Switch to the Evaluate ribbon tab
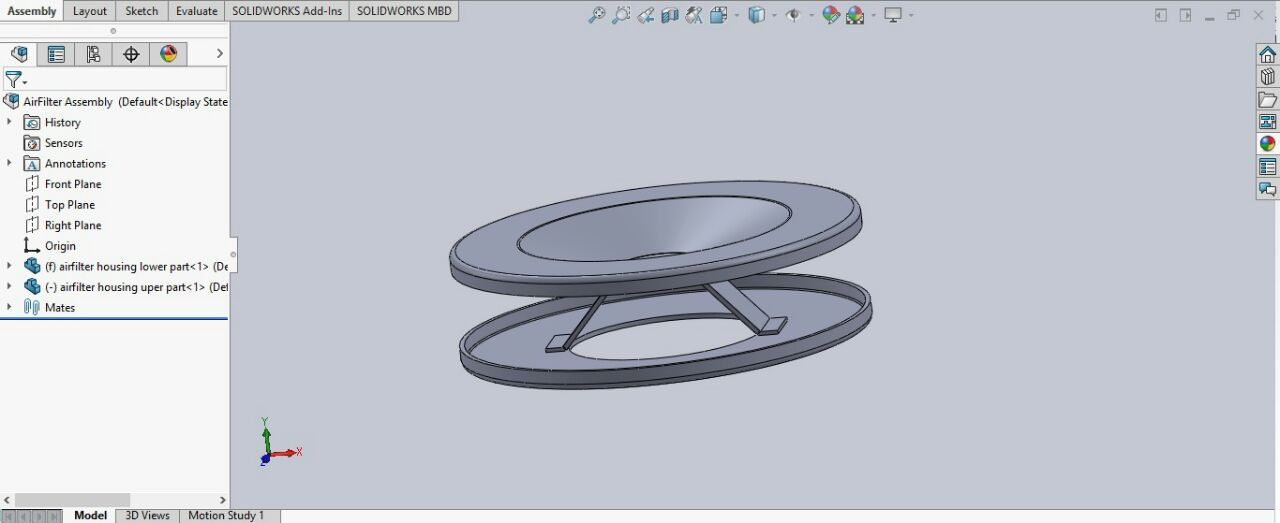This screenshot has width=1280, height=523. [196, 11]
